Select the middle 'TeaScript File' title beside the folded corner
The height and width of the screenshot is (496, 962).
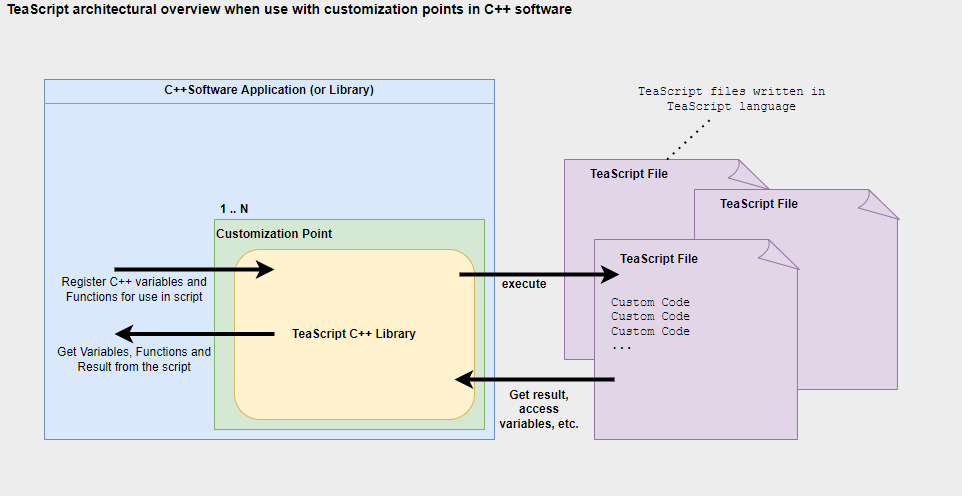point(759,204)
